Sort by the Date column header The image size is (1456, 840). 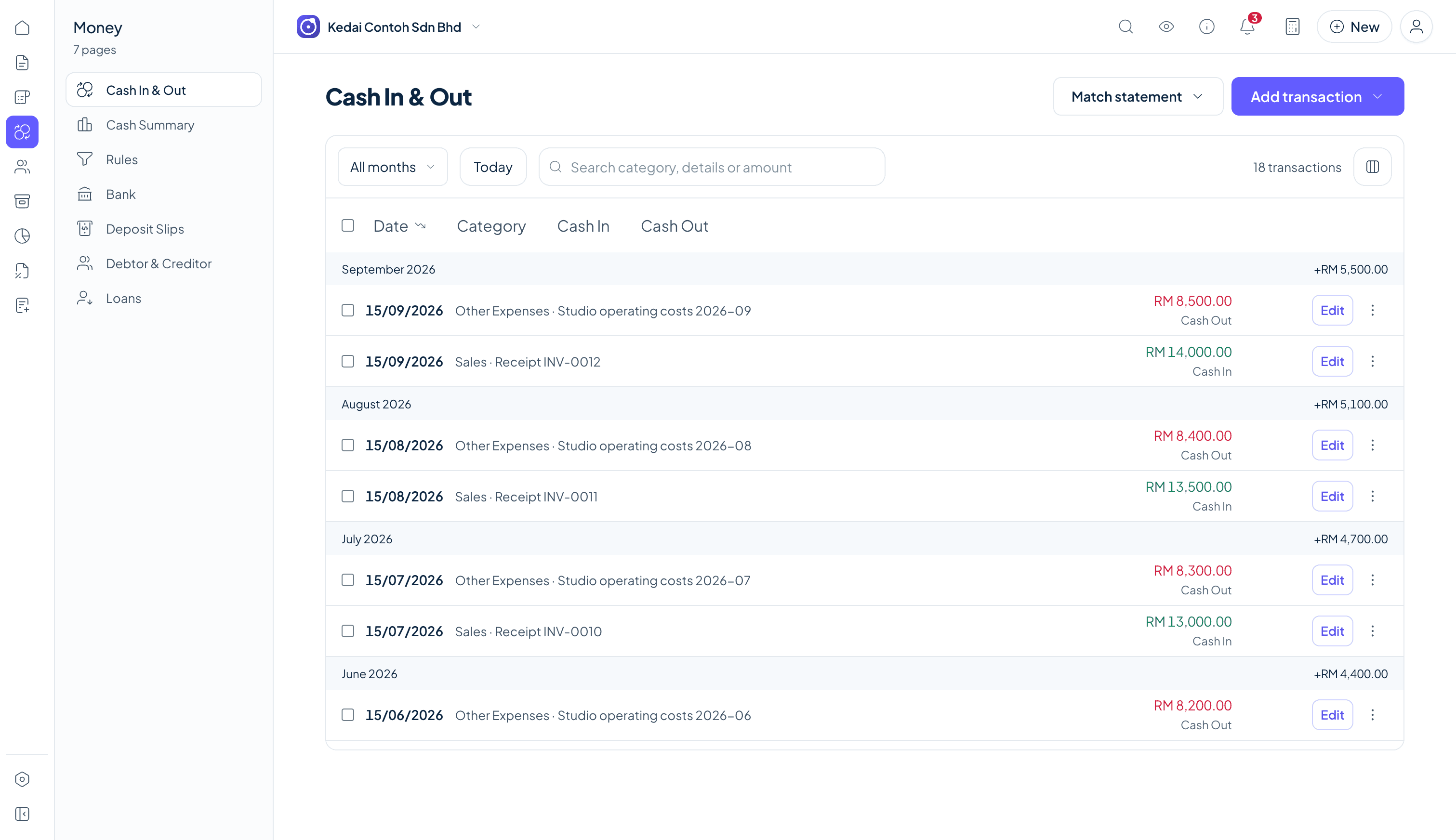[x=399, y=226]
